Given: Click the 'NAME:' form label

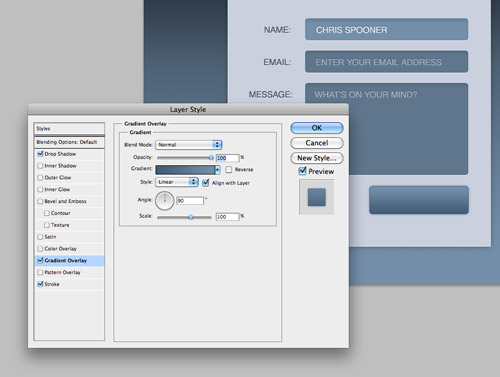Looking at the screenshot, I should (277, 30).
